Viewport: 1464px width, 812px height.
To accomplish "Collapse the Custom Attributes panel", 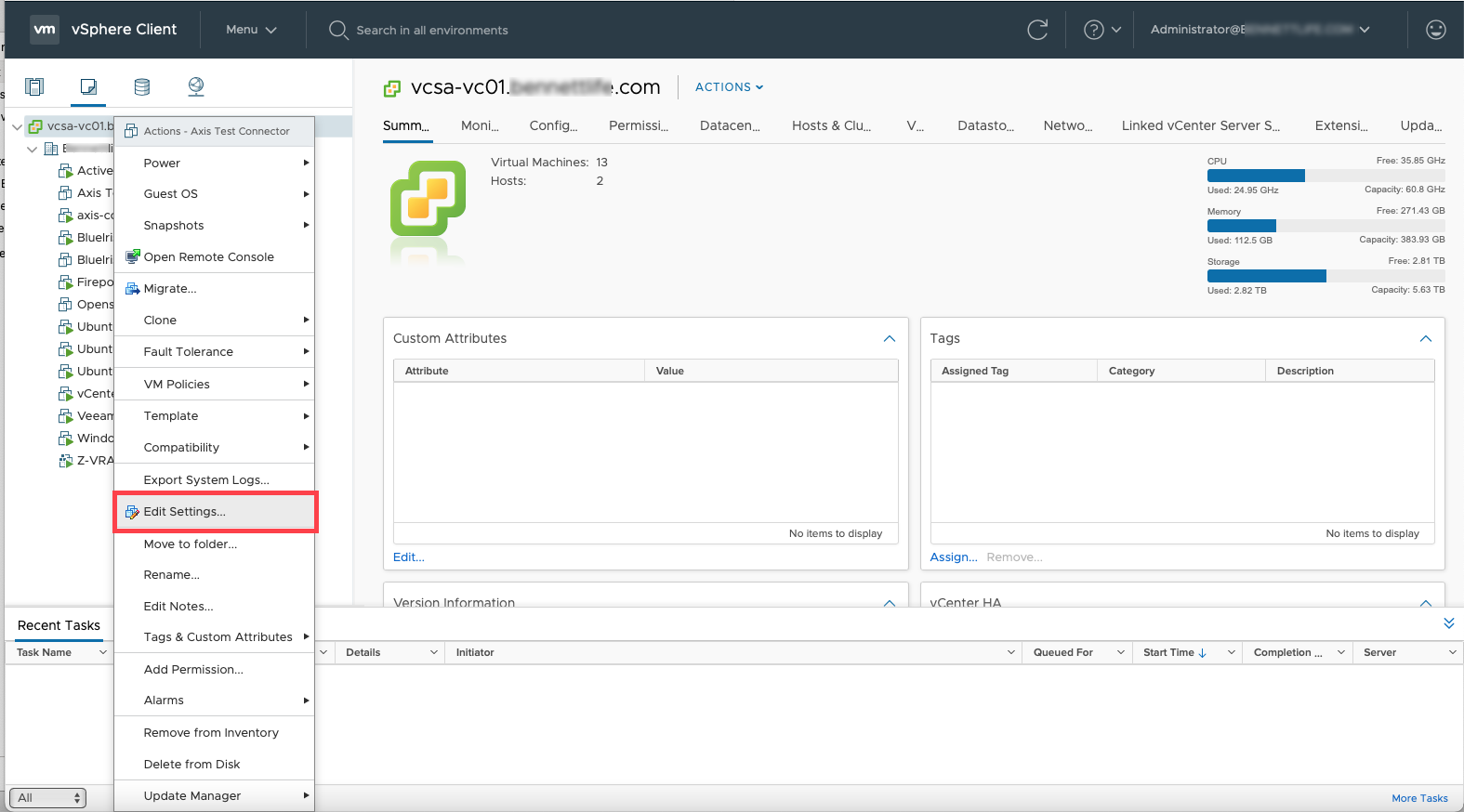I will coord(890,339).
